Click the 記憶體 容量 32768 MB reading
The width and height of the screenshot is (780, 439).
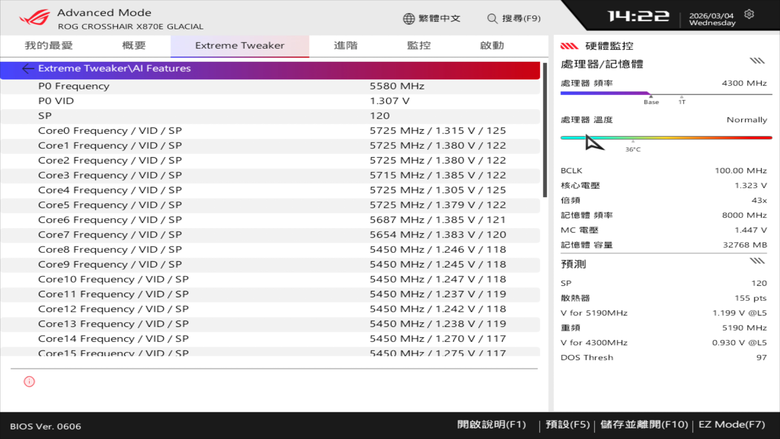[x=664, y=245]
